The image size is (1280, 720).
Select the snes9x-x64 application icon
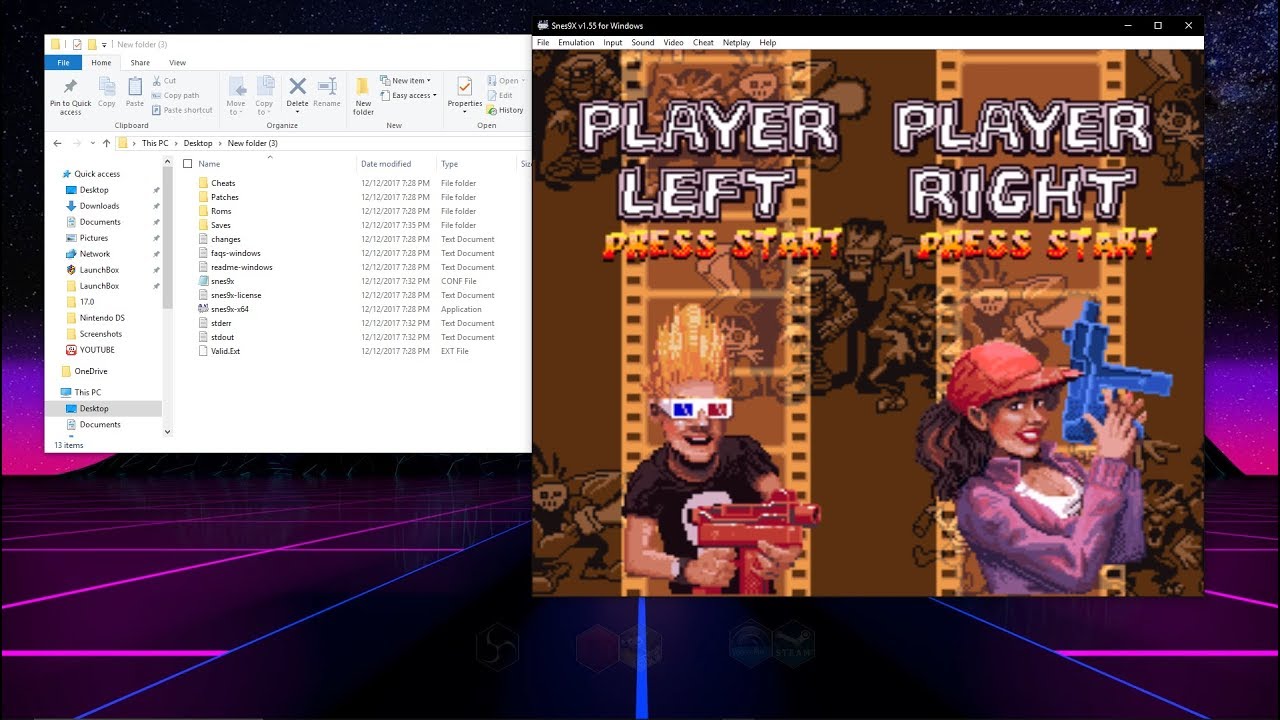coord(203,309)
